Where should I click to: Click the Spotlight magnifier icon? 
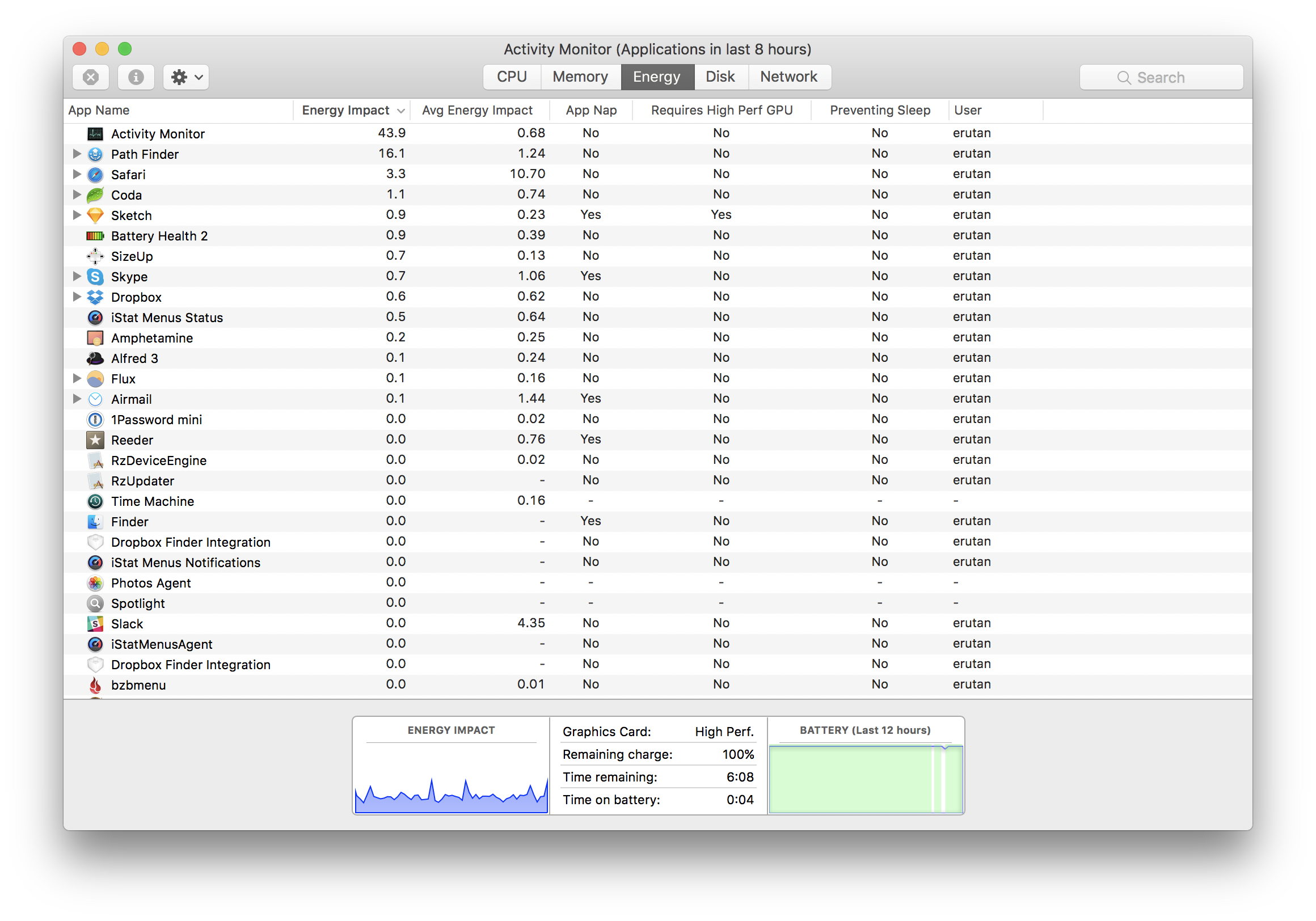pos(95,603)
